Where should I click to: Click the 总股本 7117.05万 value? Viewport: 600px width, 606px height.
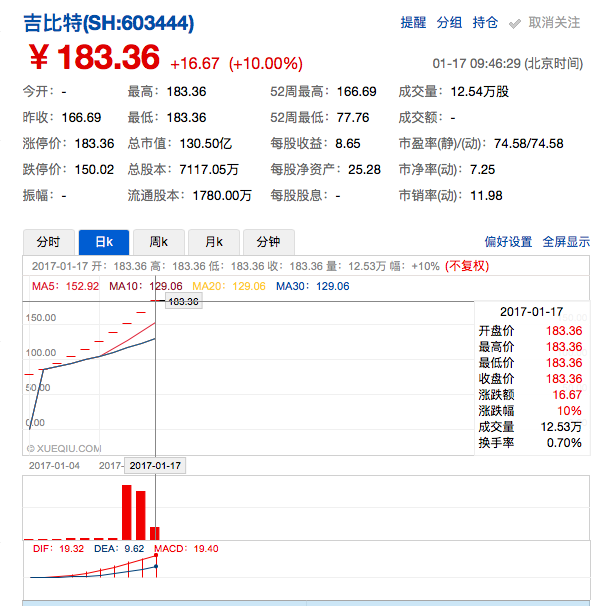coord(209,169)
